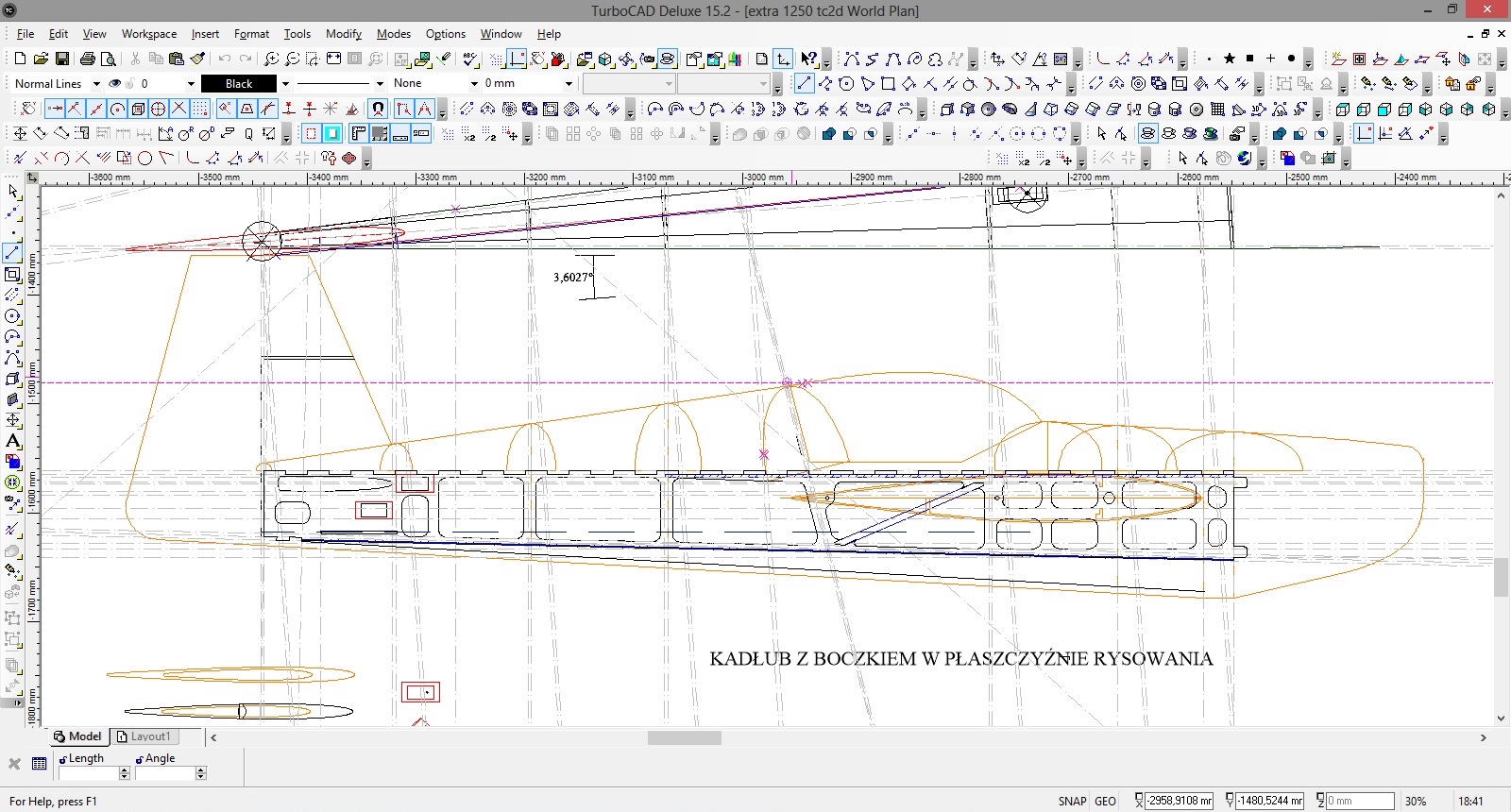Select the Text tool in the left toolbar
Screen dimensions: 1511x812
tap(13, 441)
